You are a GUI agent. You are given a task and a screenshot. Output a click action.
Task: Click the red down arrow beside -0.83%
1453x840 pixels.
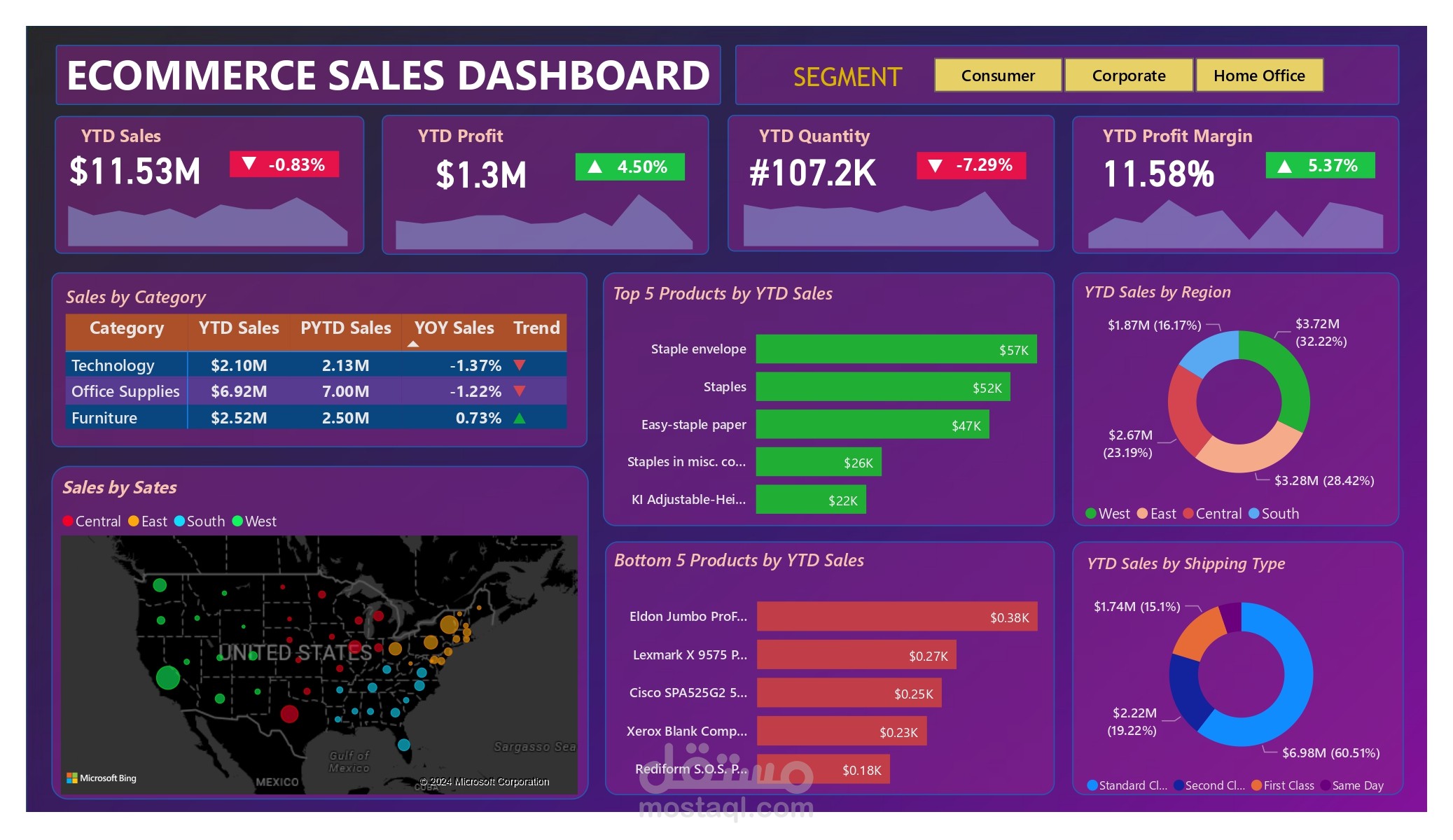[249, 164]
